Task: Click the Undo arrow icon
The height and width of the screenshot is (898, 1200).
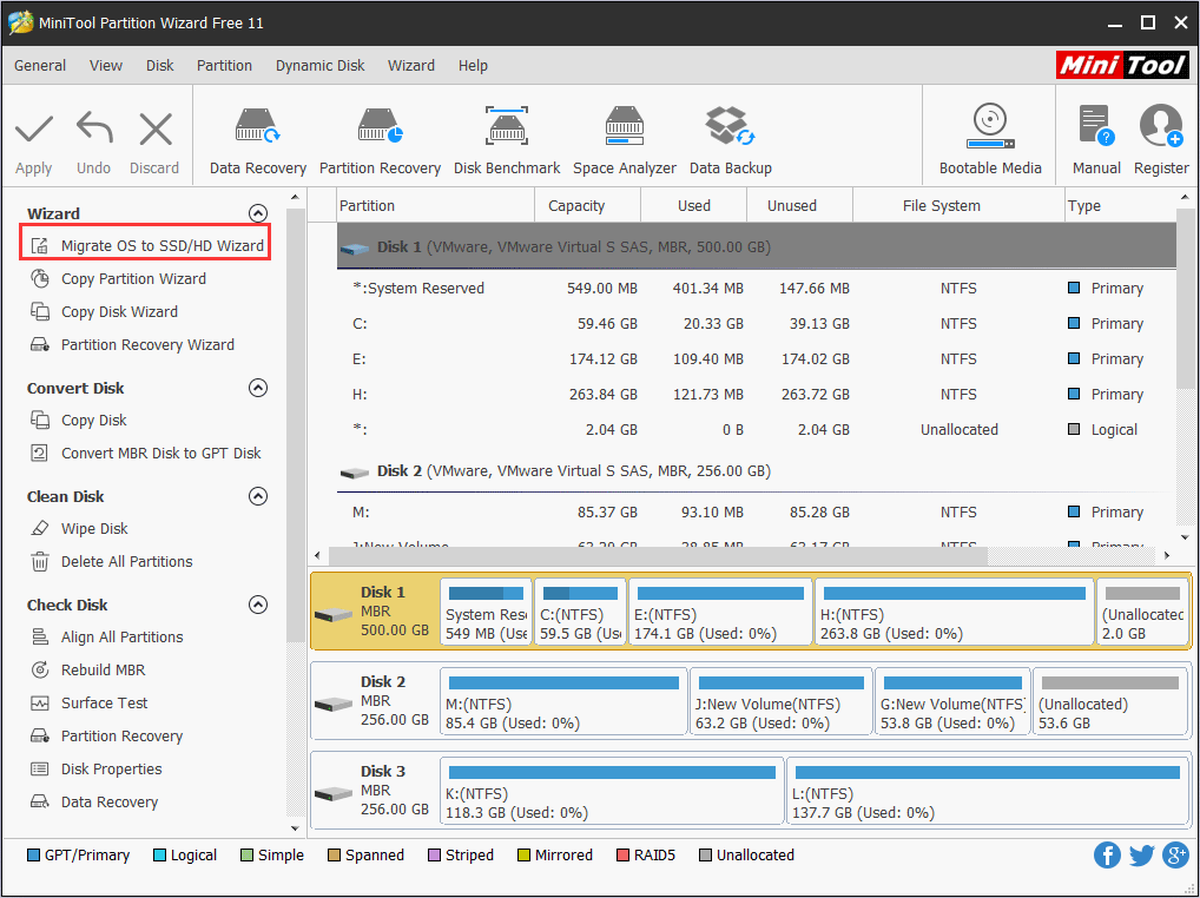Action: tap(94, 129)
